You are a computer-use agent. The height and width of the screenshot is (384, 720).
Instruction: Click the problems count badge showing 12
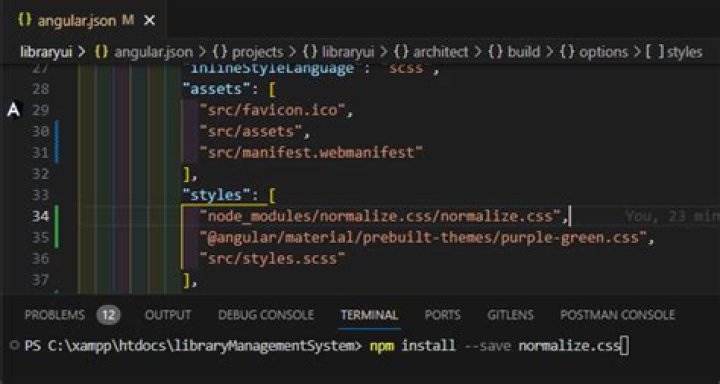pos(108,315)
